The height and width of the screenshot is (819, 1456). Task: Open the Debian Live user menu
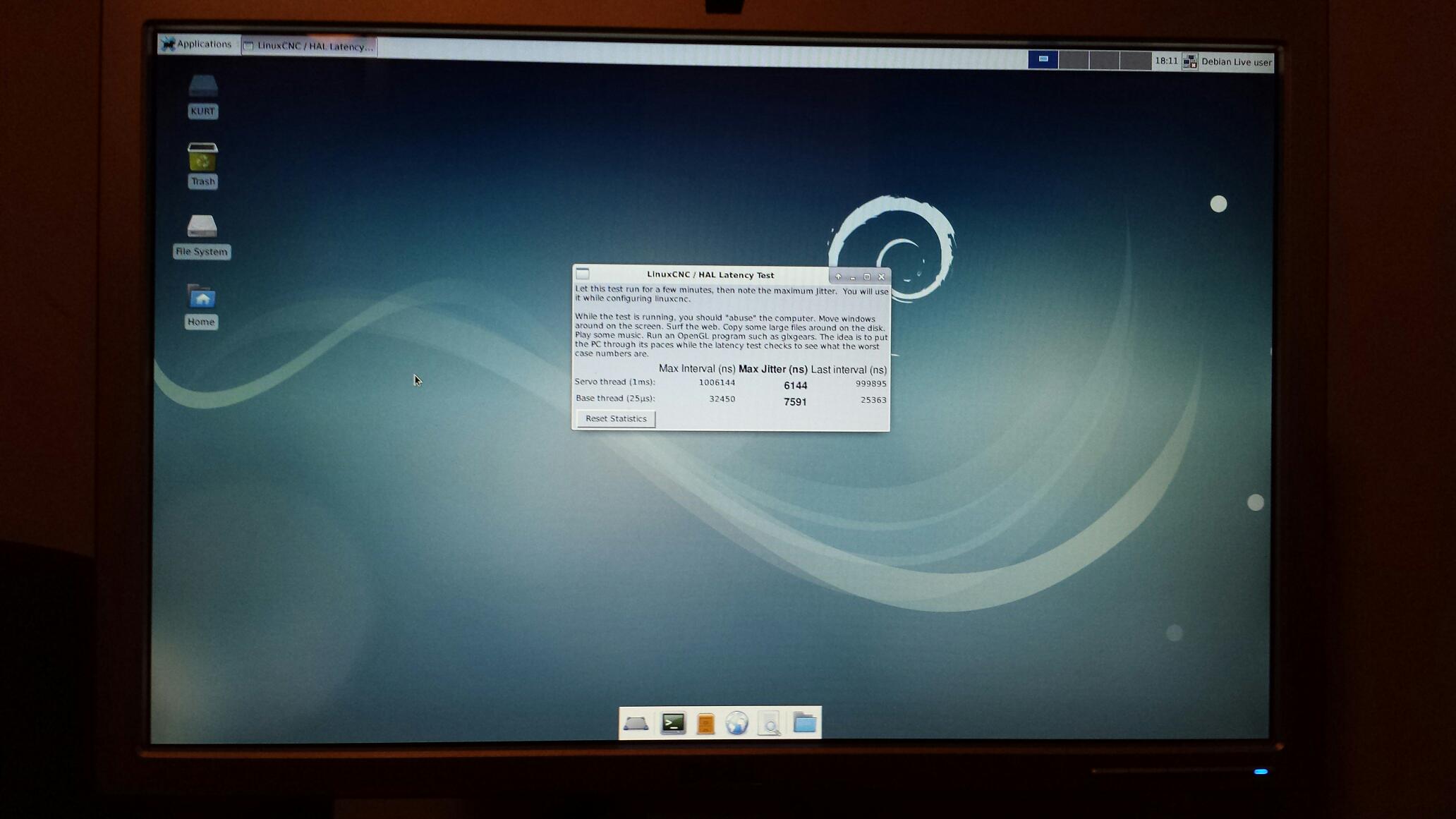(1236, 62)
